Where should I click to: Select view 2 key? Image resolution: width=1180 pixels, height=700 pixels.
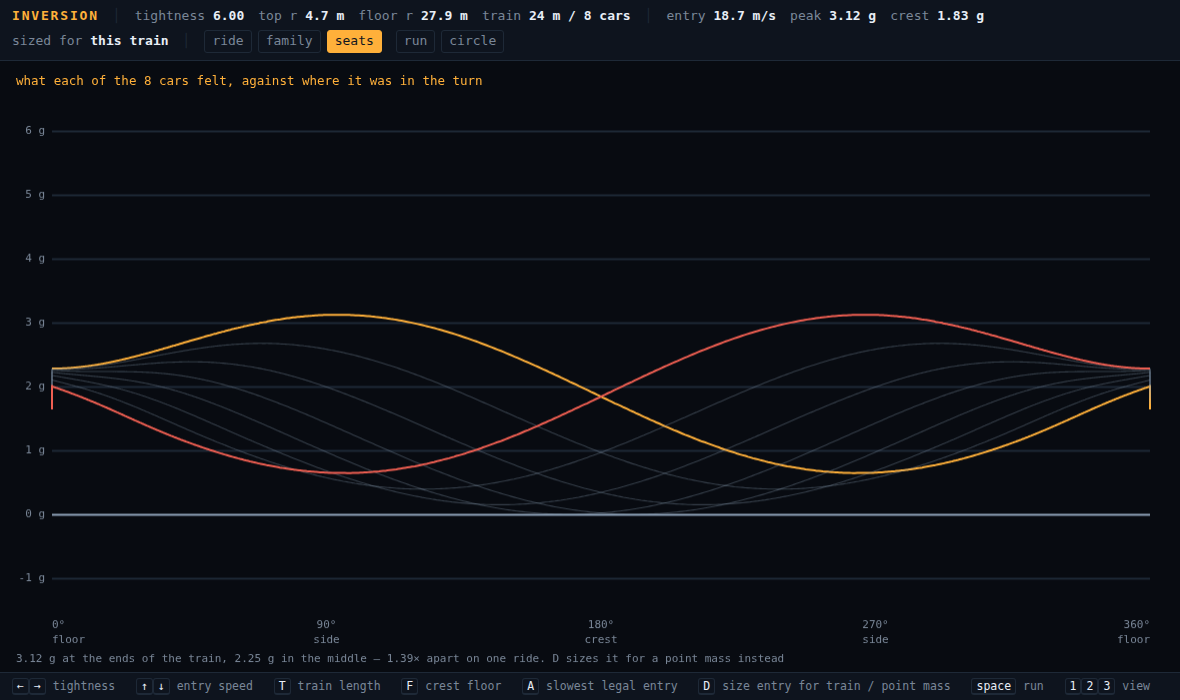pyautogui.click(x=1090, y=686)
